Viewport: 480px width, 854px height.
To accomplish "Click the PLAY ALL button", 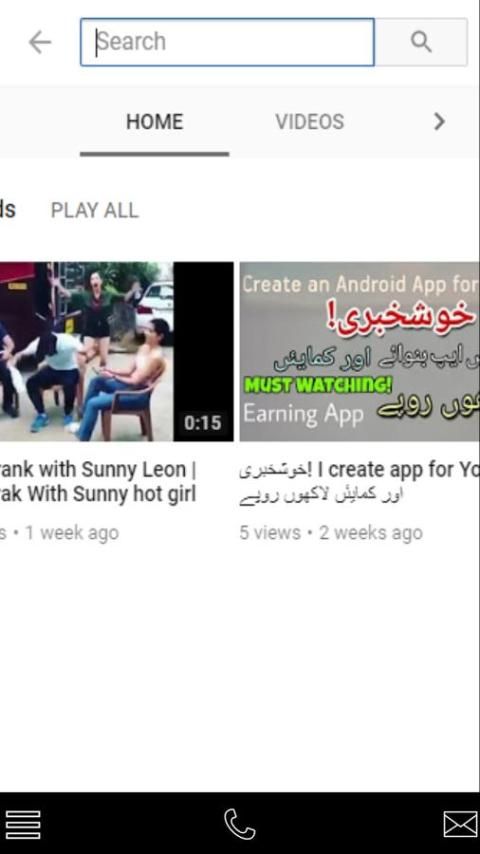I will 95,210.
